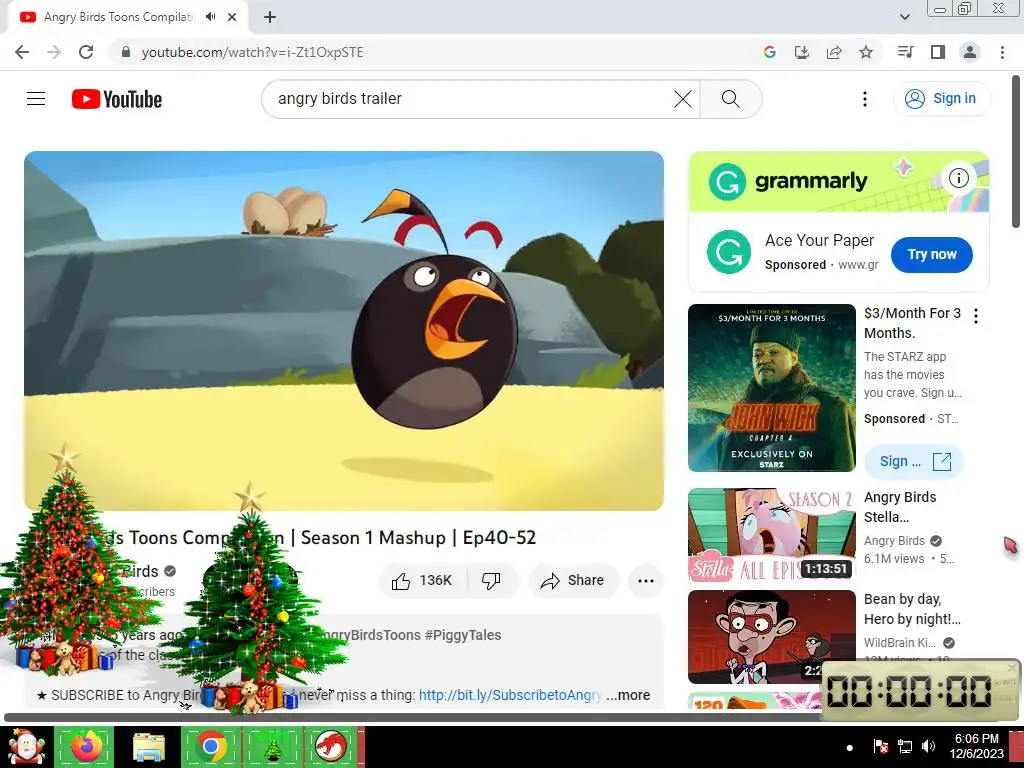This screenshot has width=1024, height=768.
Task: Dislike the video with thumbs down
Action: pyautogui.click(x=491, y=581)
